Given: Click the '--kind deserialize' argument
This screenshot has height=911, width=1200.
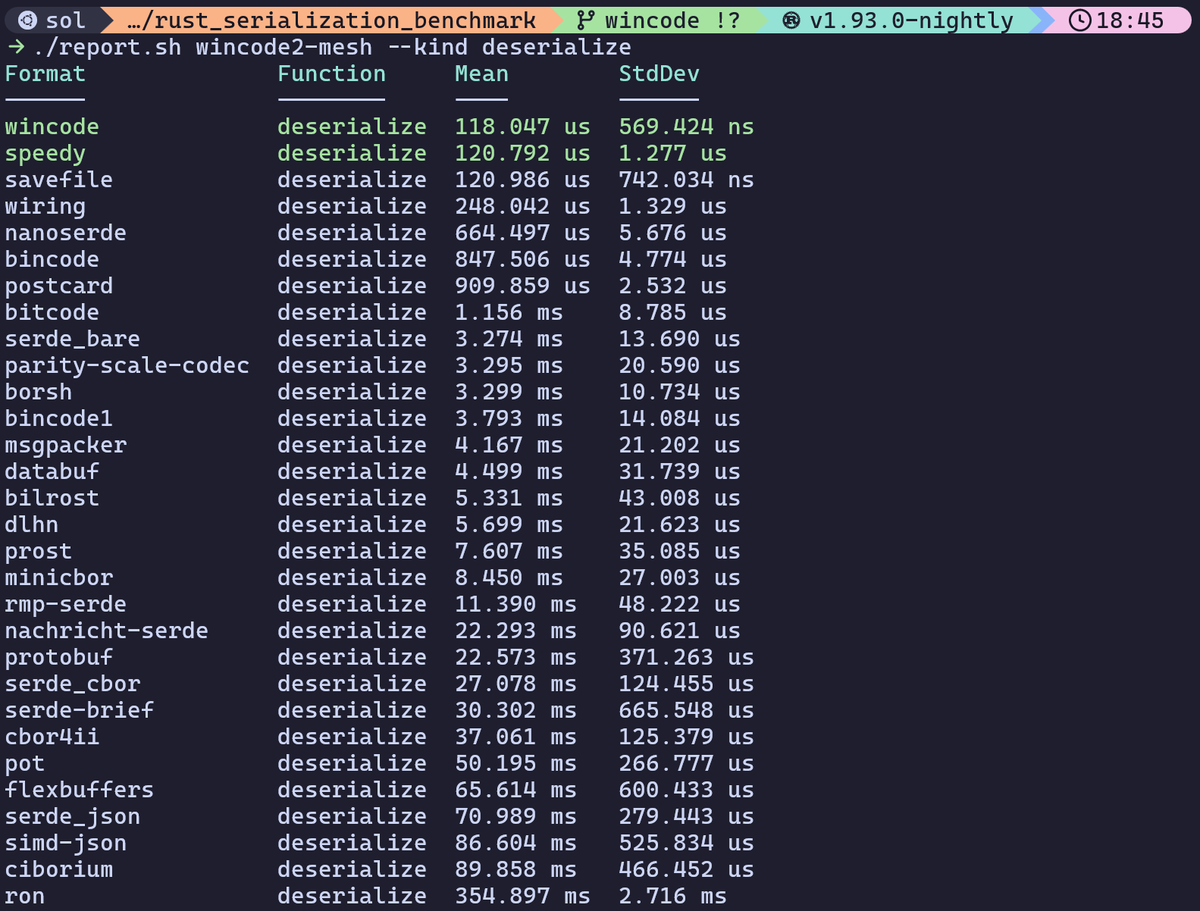Looking at the screenshot, I should tap(509, 47).
